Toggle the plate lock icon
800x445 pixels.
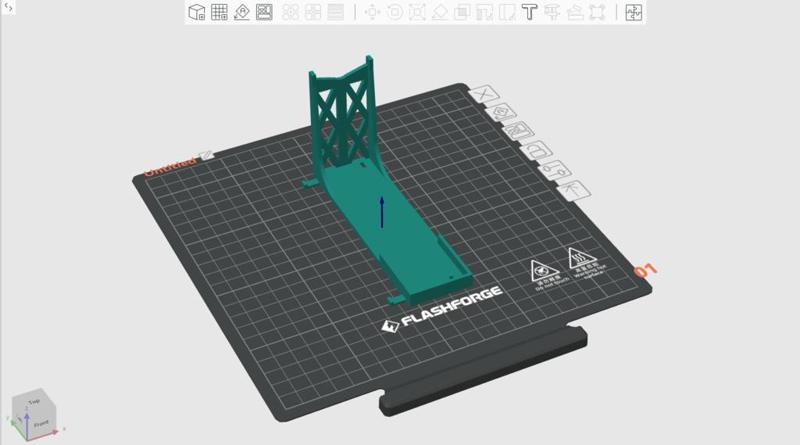point(536,151)
